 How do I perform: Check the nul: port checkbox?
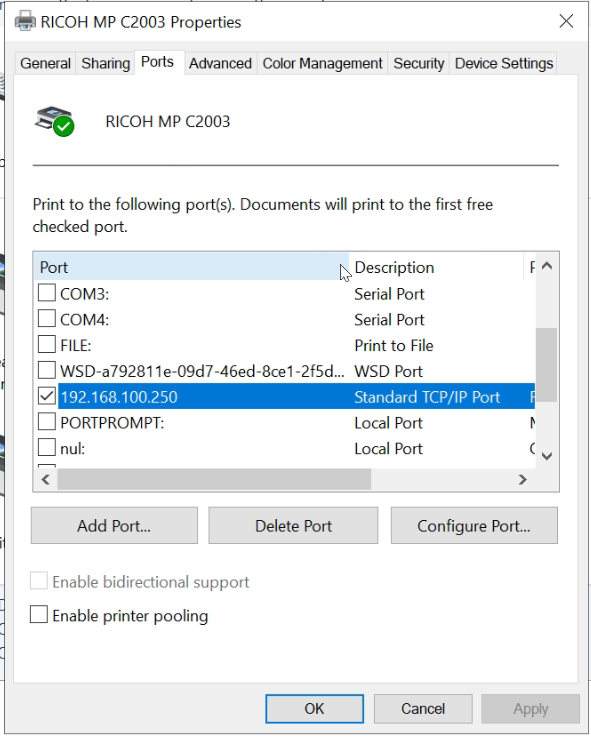pos(47,447)
